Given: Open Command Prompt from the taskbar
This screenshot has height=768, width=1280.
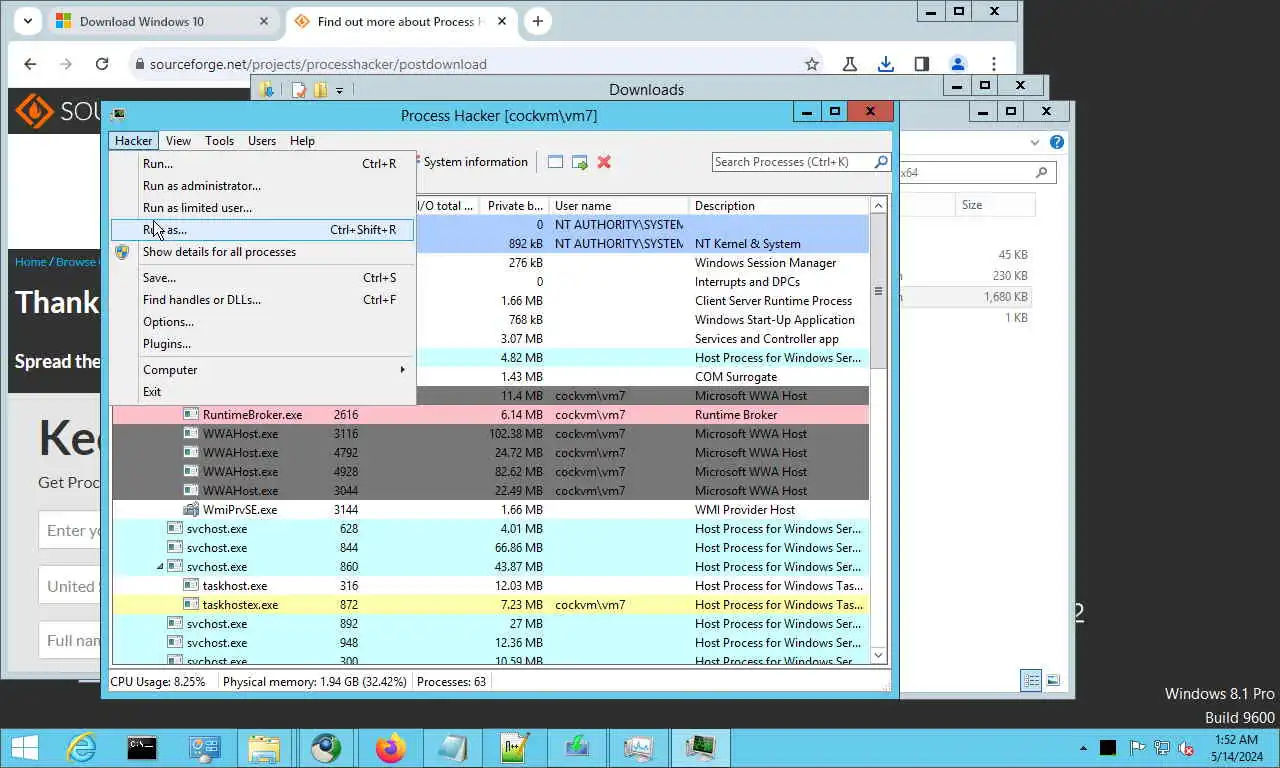Looking at the screenshot, I should coord(143,748).
